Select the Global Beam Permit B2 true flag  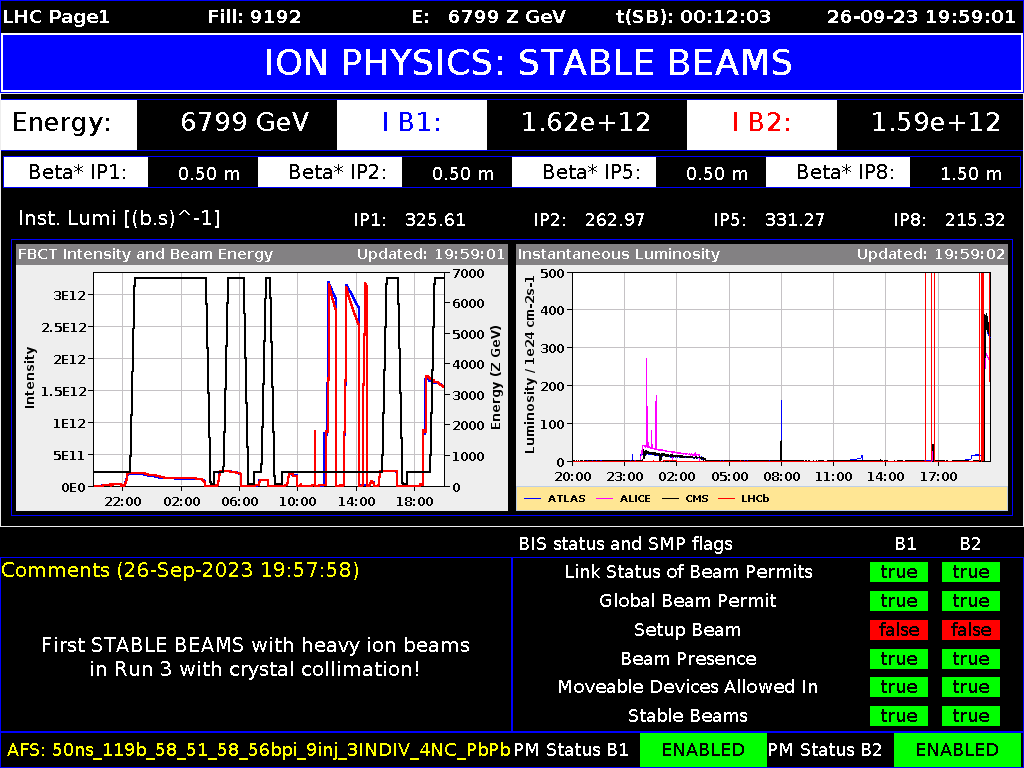[970, 601]
